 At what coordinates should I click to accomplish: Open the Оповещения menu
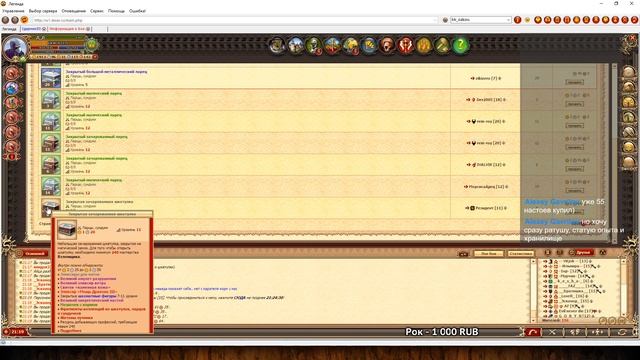(x=73, y=11)
